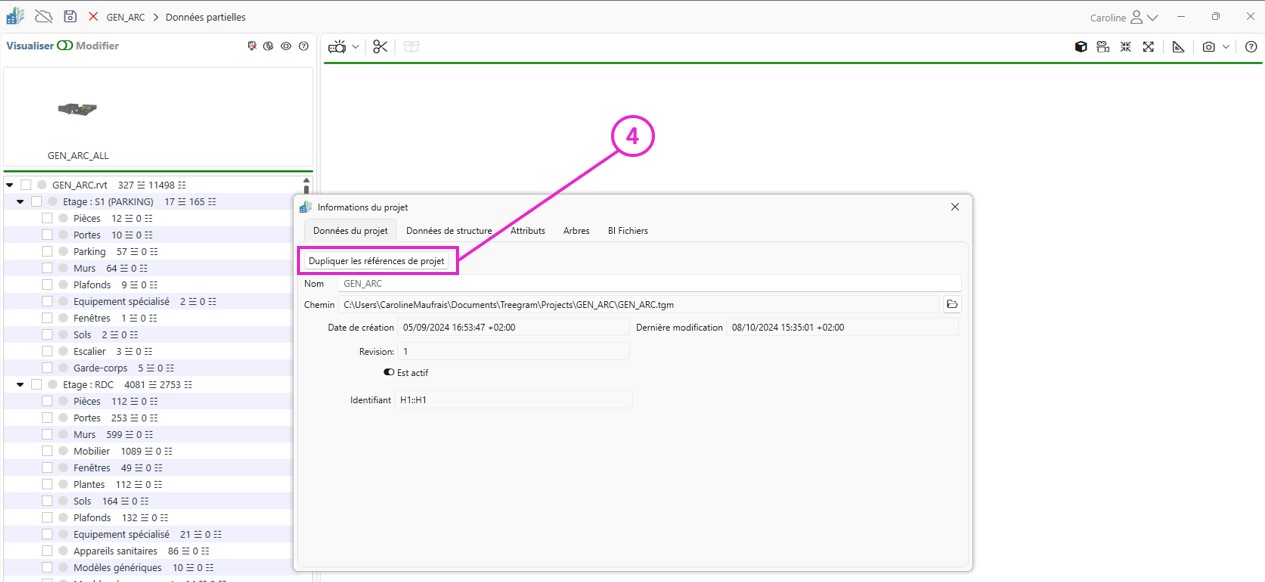
Task: Collapse the 'Etage : RDC' tree node
Action: coord(20,384)
